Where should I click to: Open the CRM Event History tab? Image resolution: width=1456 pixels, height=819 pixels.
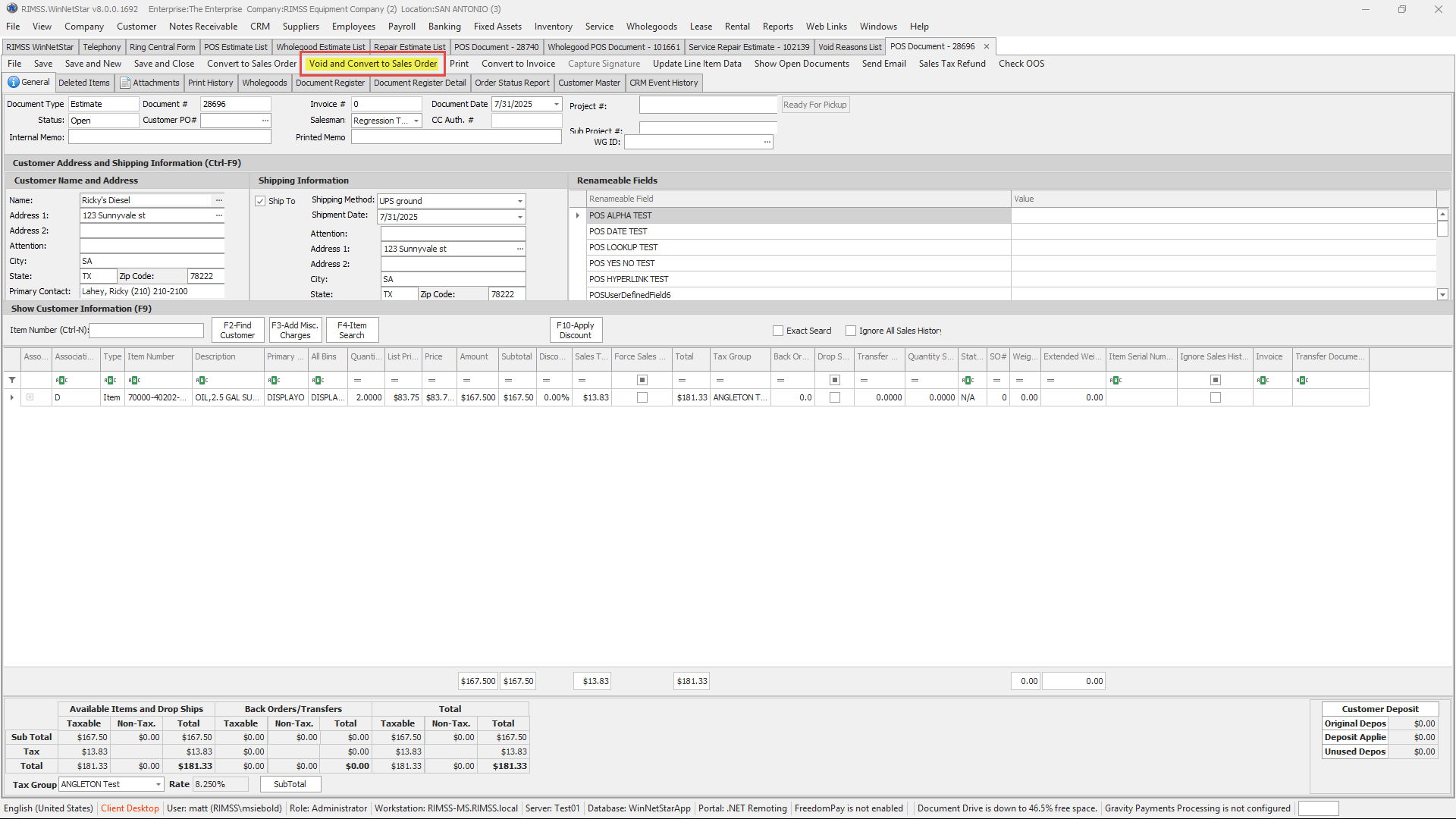(664, 83)
